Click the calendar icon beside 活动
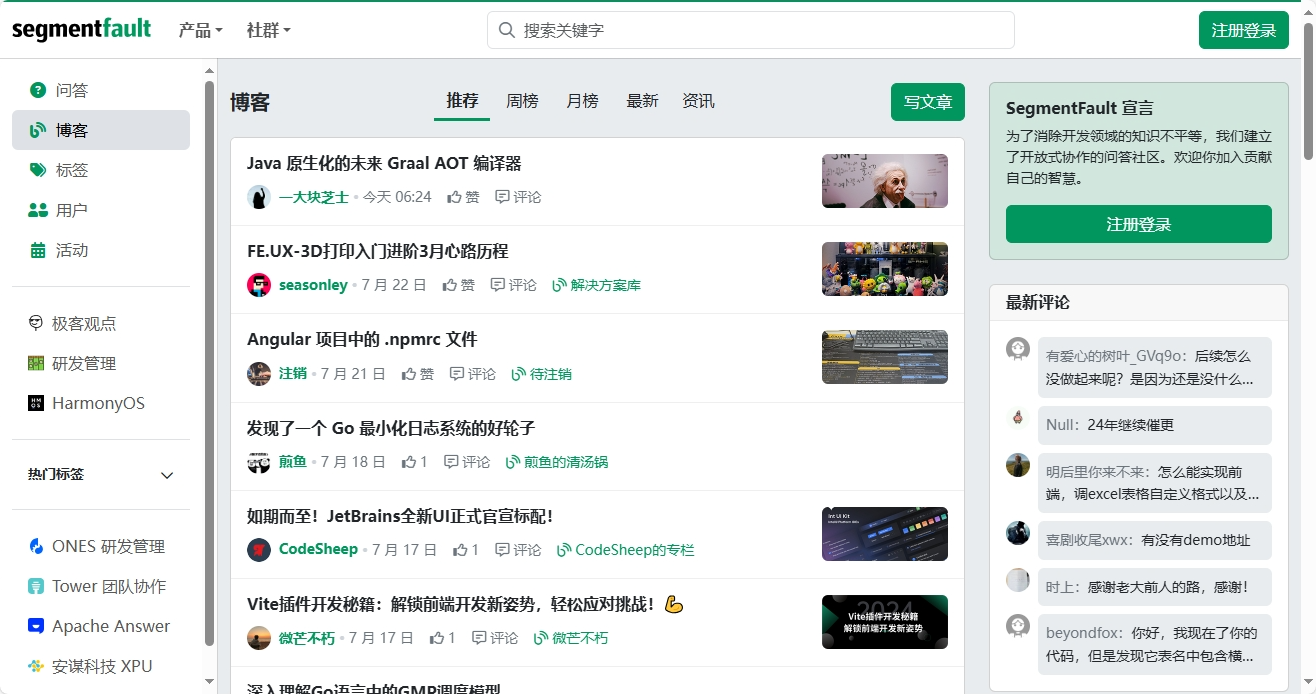The height and width of the screenshot is (694, 1316). pos(38,250)
